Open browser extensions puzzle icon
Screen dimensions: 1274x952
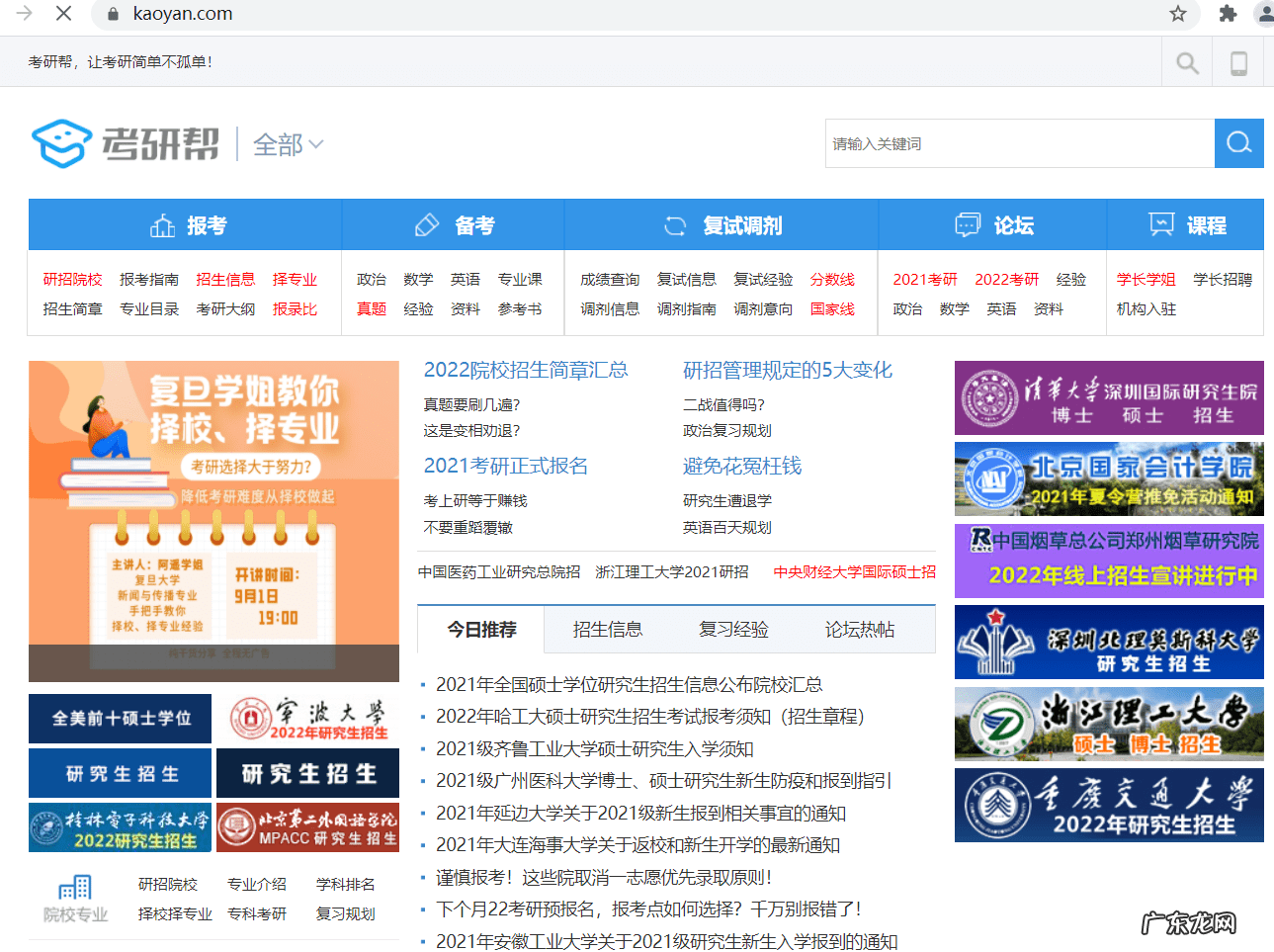[x=1228, y=15]
